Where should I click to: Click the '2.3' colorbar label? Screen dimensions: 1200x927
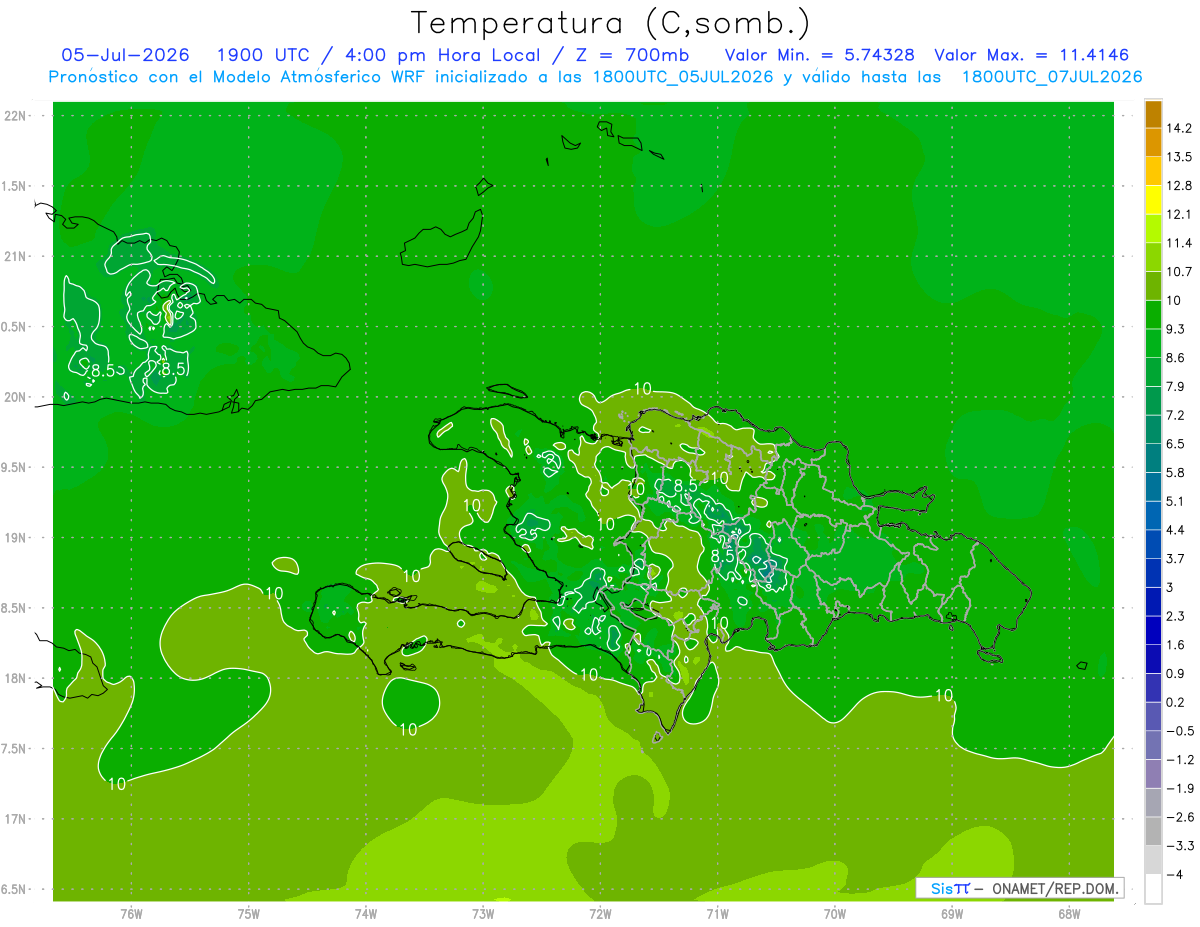pyautogui.click(x=1175, y=616)
